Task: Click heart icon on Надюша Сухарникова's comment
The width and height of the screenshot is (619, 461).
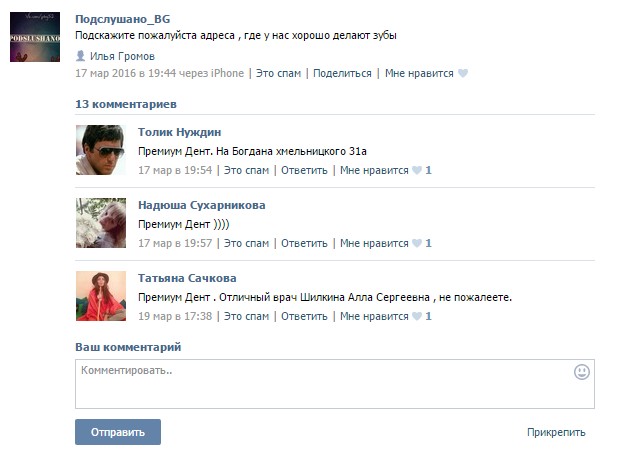Action: (417, 243)
